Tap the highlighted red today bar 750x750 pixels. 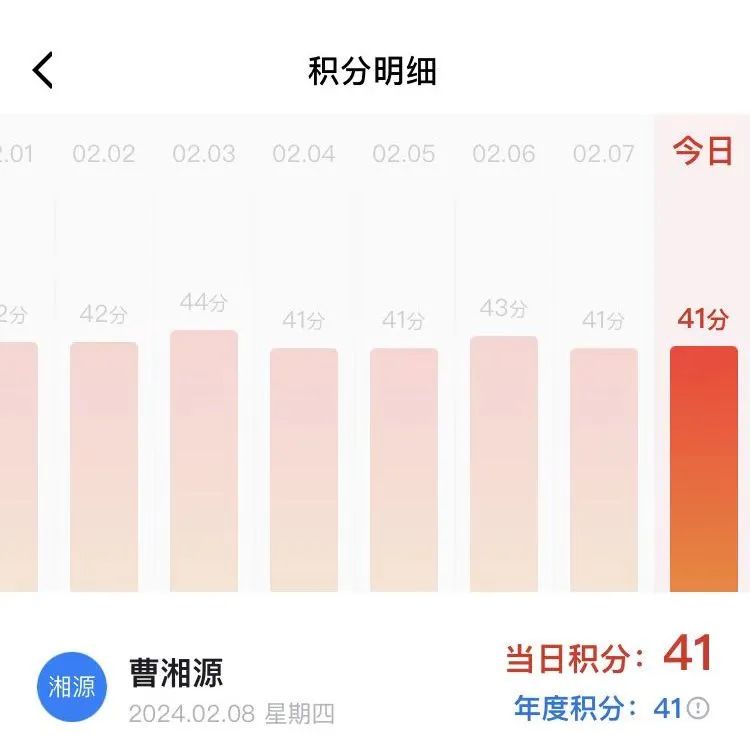pyautogui.click(x=703, y=468)
